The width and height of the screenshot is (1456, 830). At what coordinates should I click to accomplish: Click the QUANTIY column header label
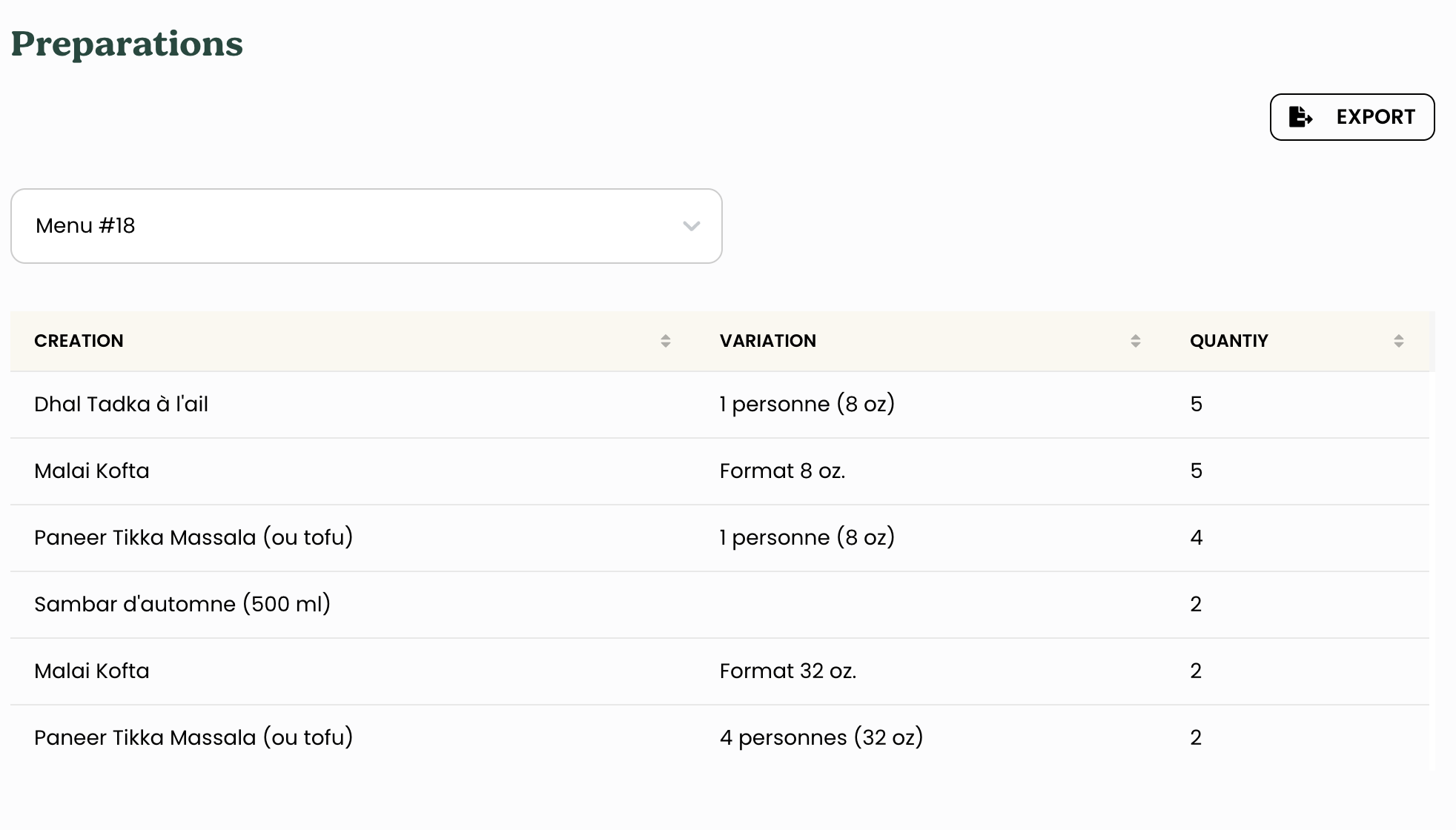pos(1229,341)
